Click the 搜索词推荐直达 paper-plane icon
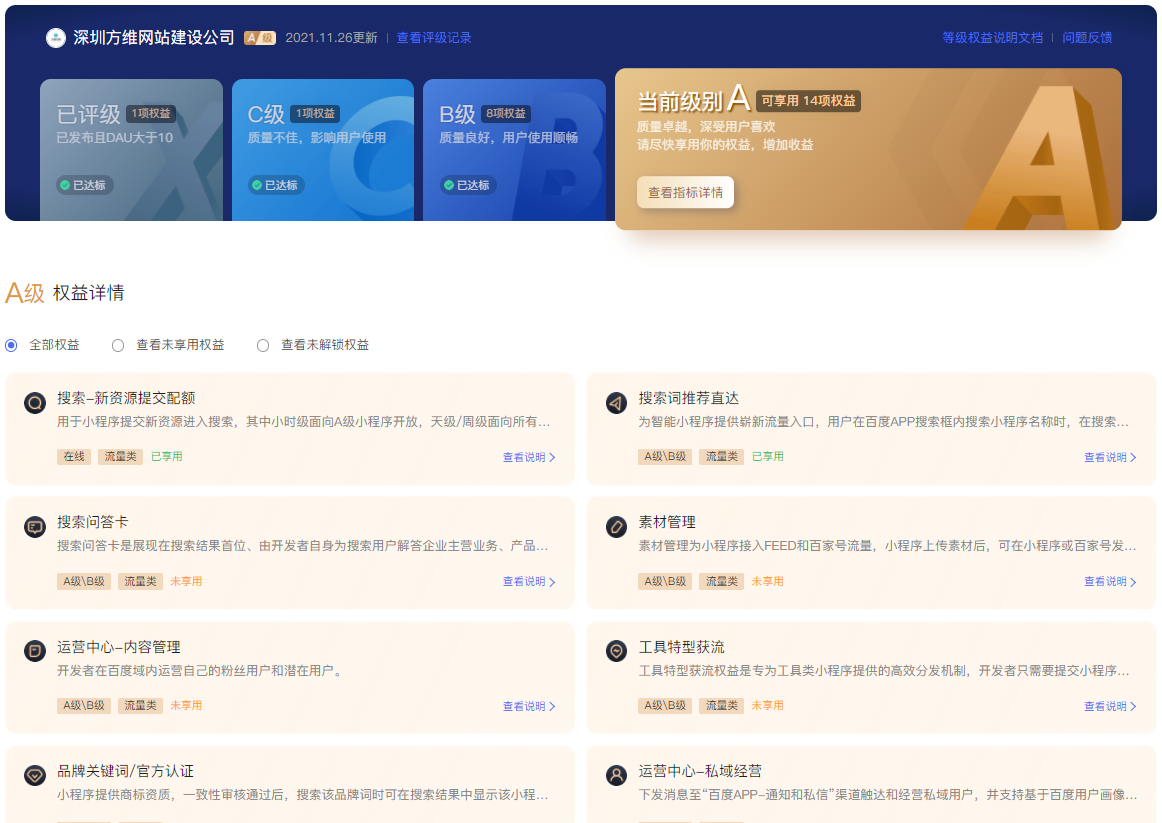Viewport: 1162px width, 823px height. pyautogui.click(x=616, y=403)
